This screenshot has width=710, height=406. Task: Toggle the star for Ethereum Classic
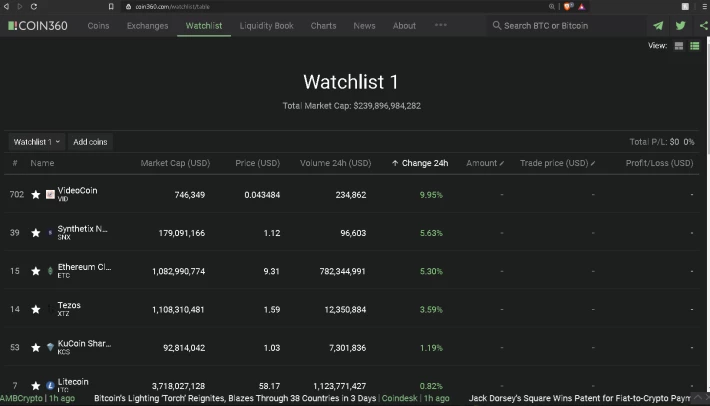coord(35,271)
